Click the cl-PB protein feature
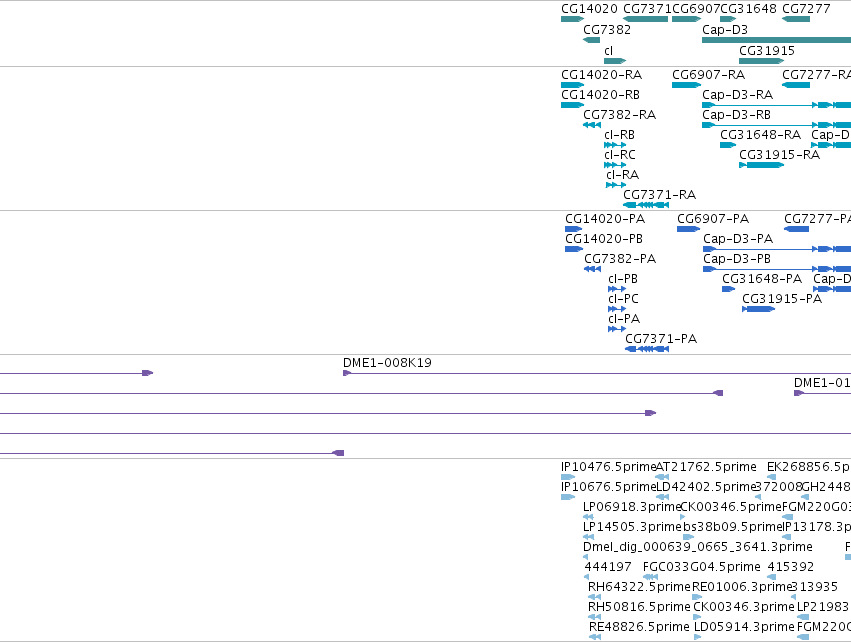Viewport: 851px width, 642px height. [617, 289]
